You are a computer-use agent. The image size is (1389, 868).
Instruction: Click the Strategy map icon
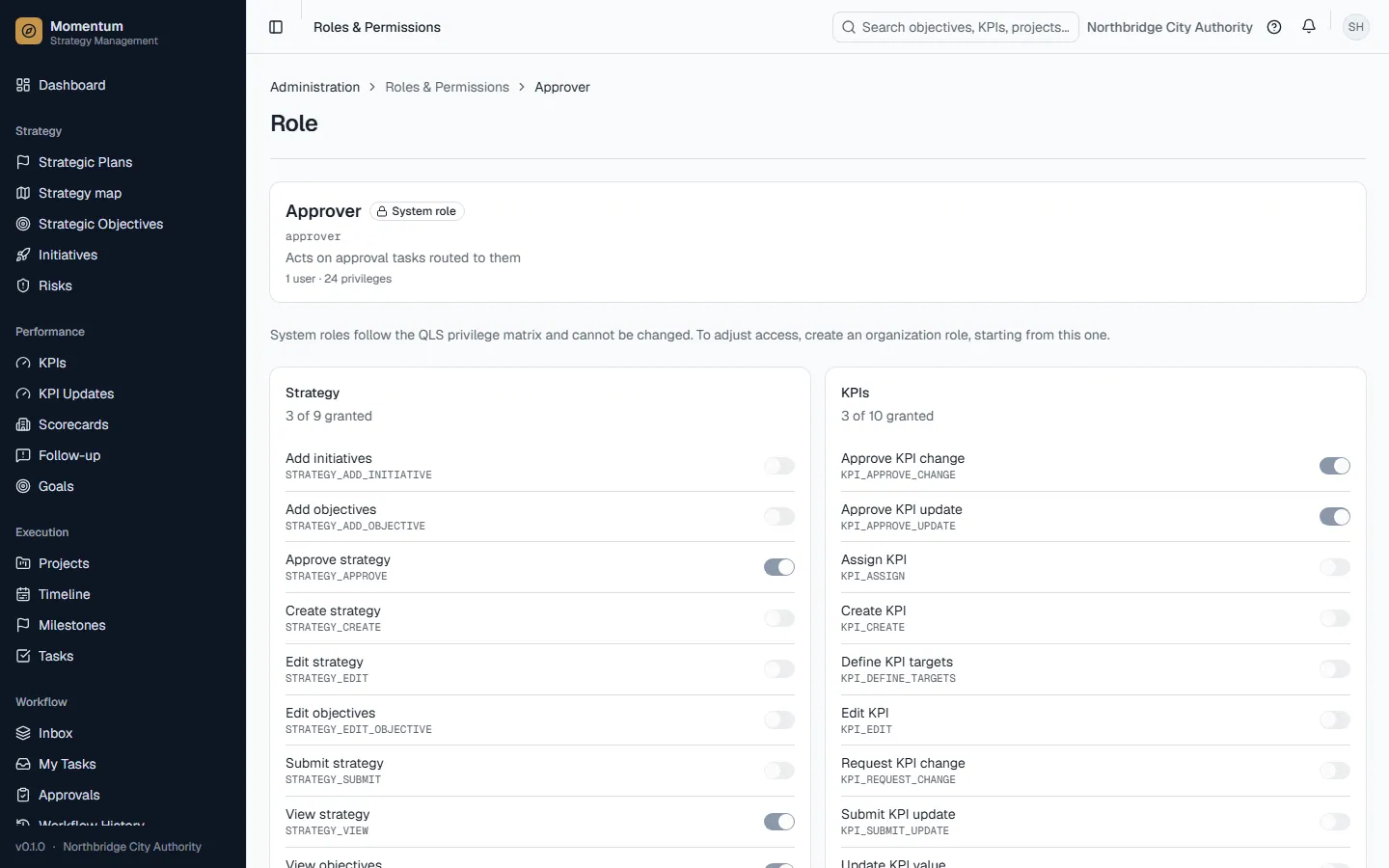pos(23,193)
